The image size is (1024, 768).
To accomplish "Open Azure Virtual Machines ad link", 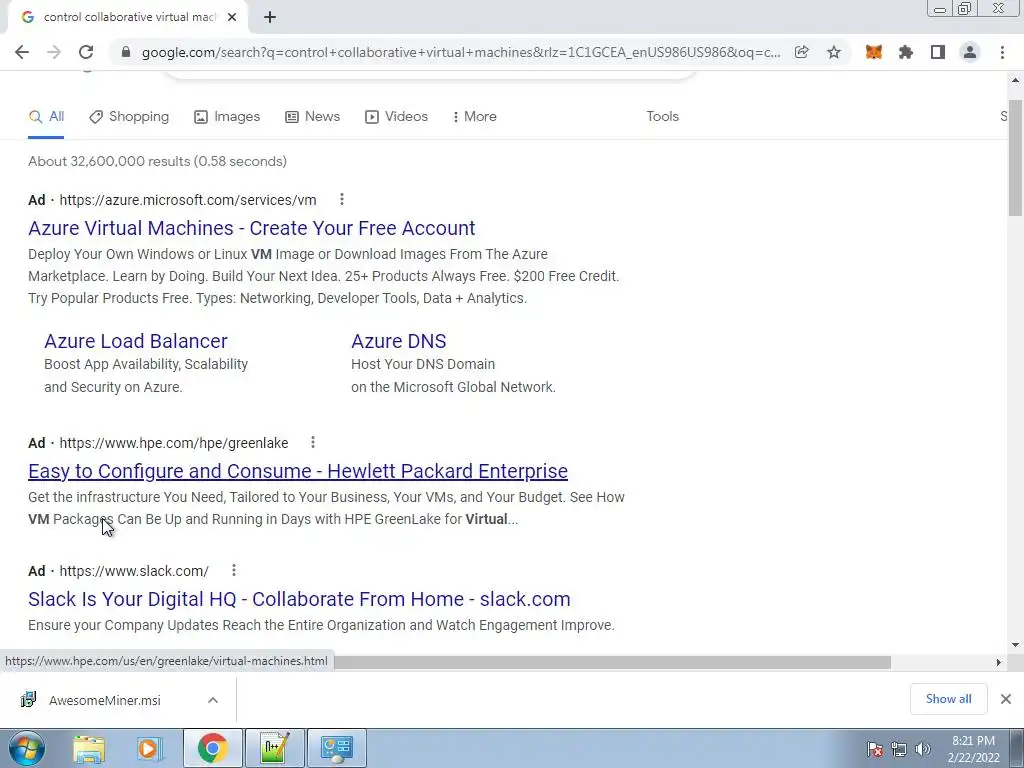I will (x=251, y=228).
